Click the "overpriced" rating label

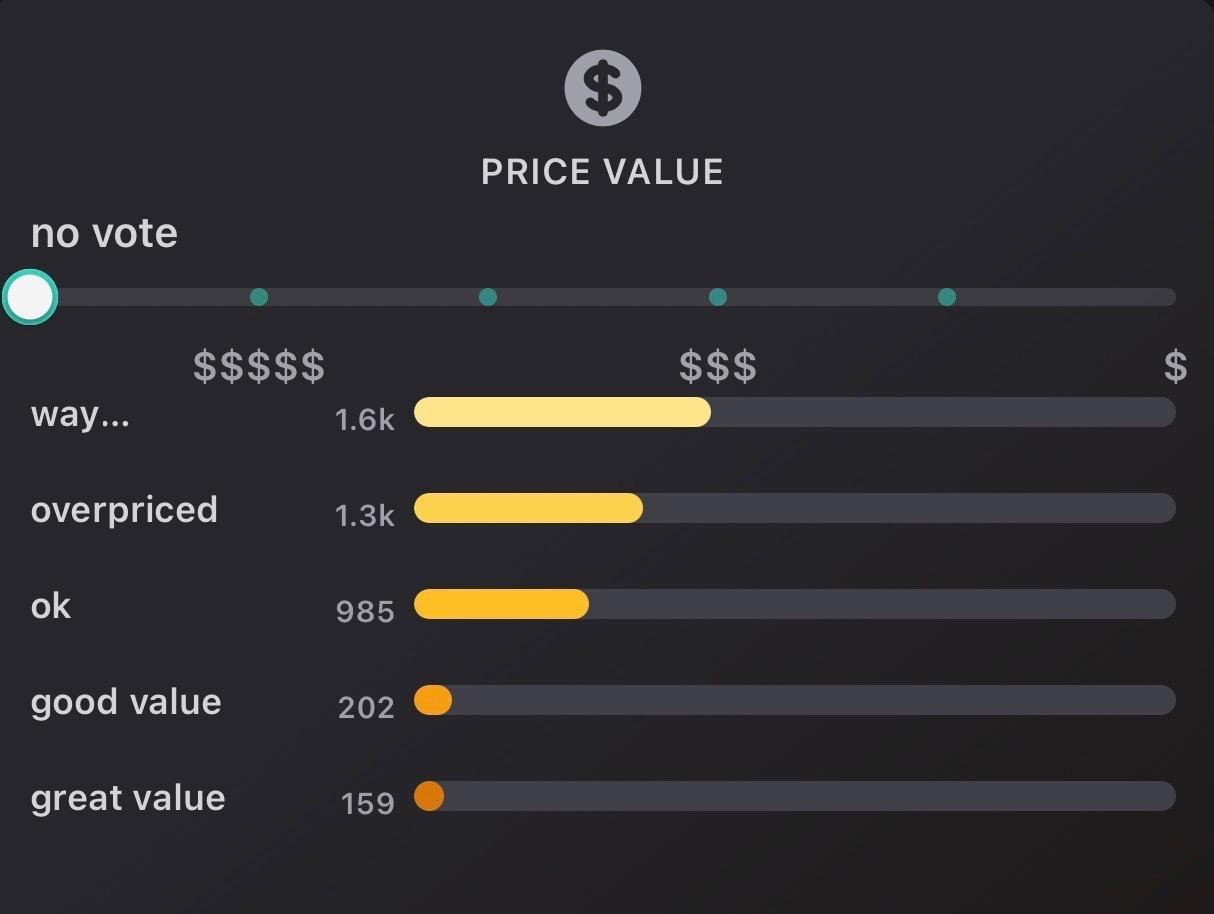[x=124, y=510]
